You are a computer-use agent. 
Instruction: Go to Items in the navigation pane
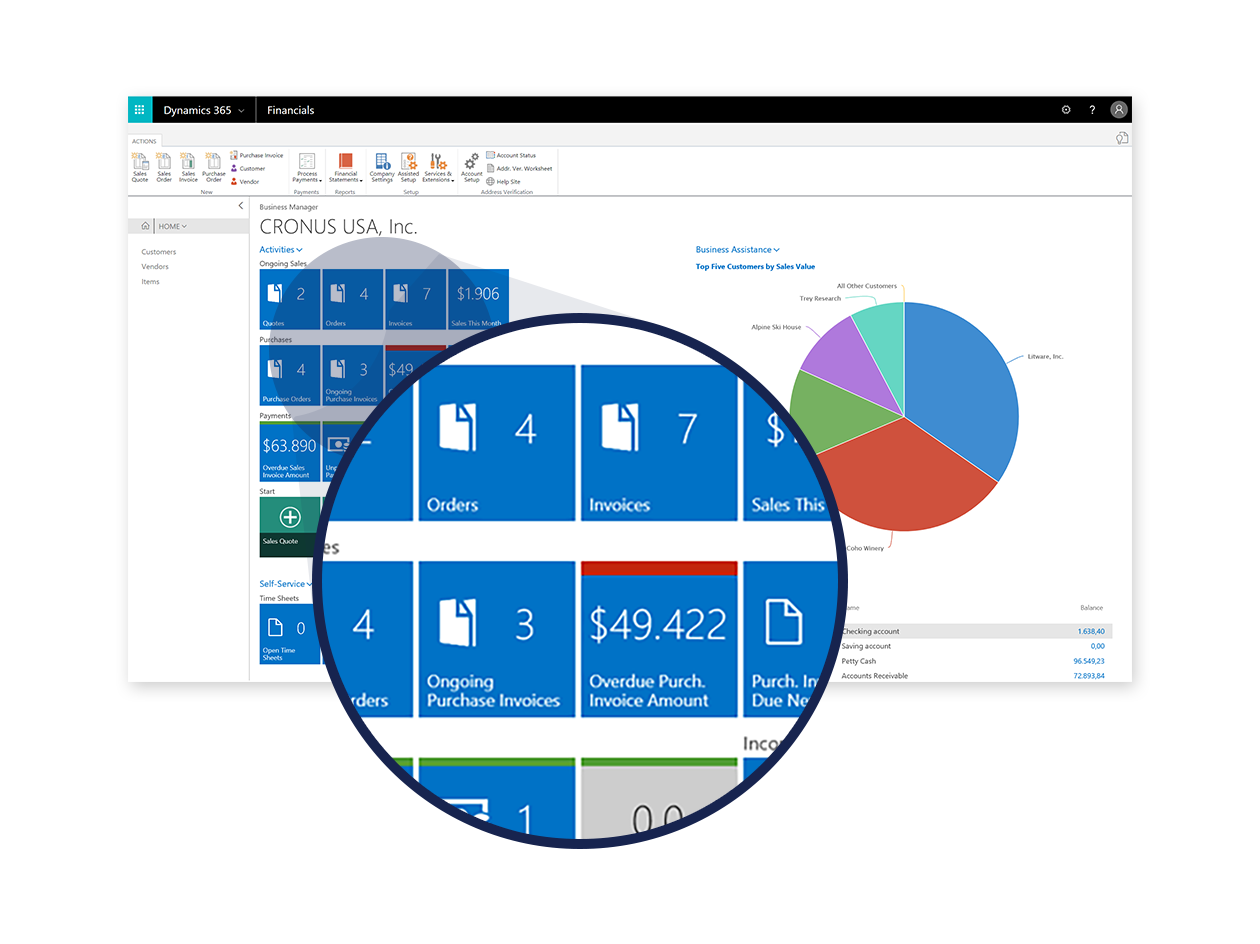150,282
